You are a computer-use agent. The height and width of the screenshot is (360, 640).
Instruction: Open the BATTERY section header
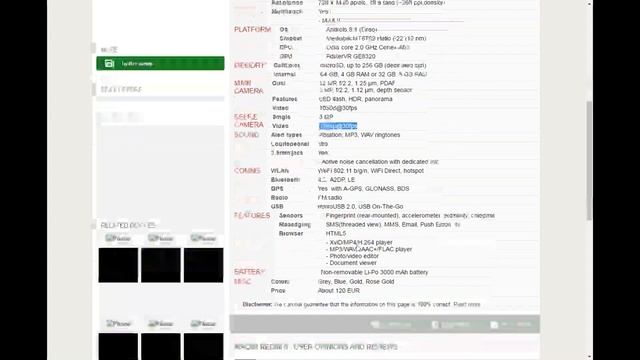click(x=249, y=272)
